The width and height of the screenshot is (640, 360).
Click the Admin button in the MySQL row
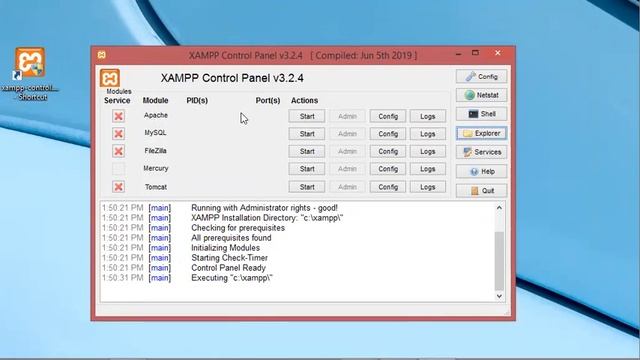pos(347,134)
